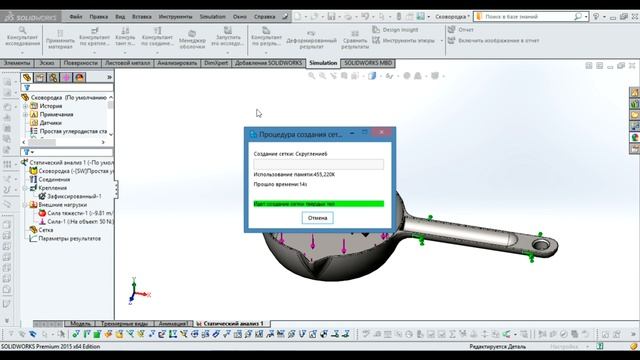The image size is (640, 360).
Task: Click Консультант исследования ribbon icon
Action: click(x=22, y=37)
